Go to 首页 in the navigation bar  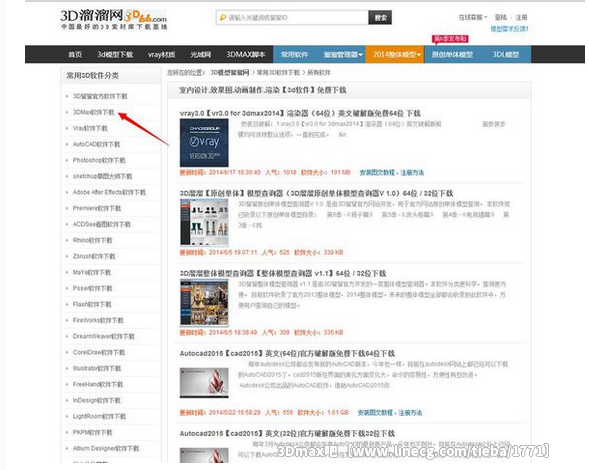click(x=75, y=54)
